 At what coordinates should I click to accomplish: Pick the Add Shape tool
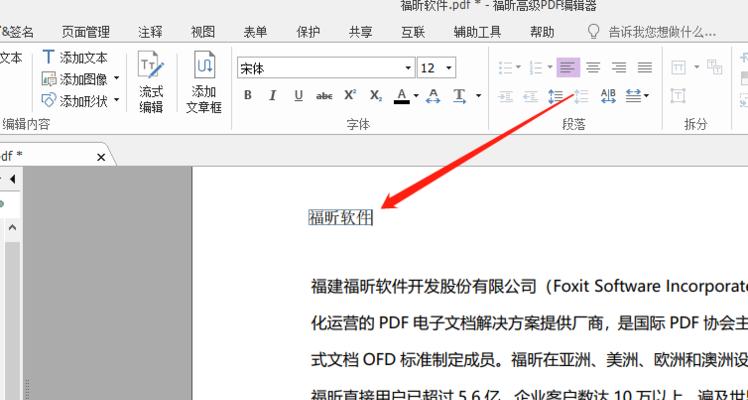tap(75, 100)
